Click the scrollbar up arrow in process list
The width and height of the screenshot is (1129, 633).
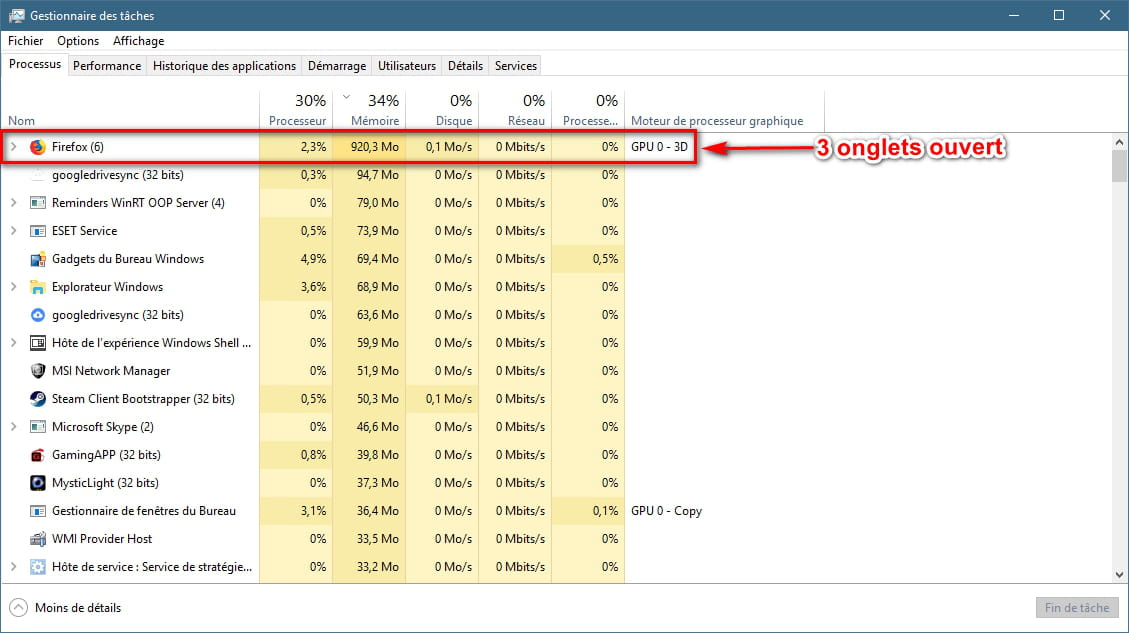click(1119, 142)
